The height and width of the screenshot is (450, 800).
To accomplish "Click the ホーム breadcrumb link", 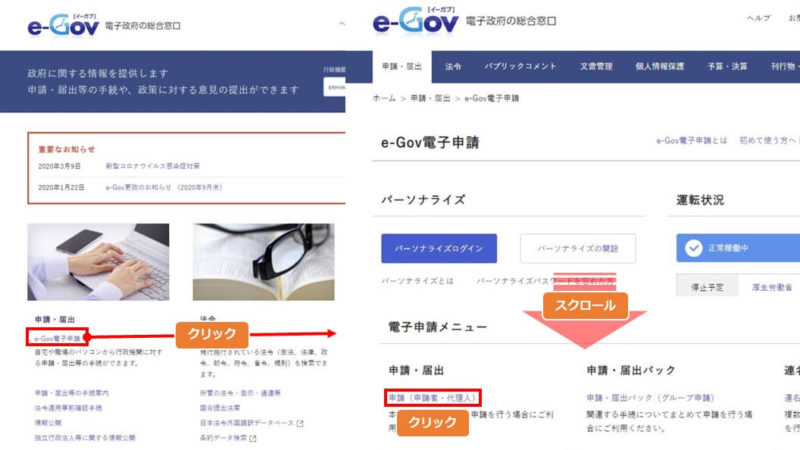I will [384, 98].
